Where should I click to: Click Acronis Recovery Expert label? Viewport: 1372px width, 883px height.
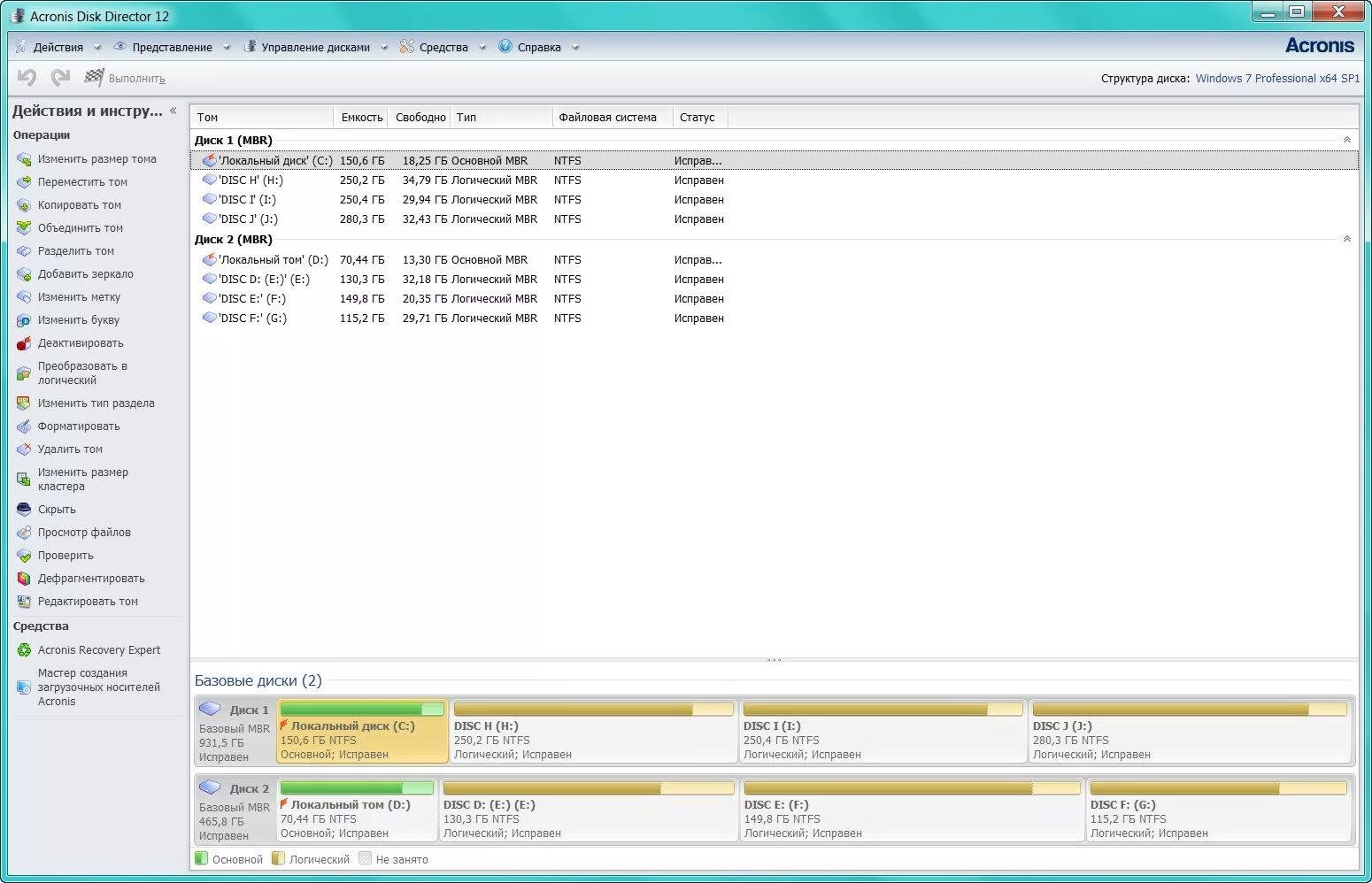[x=99, y=650]
